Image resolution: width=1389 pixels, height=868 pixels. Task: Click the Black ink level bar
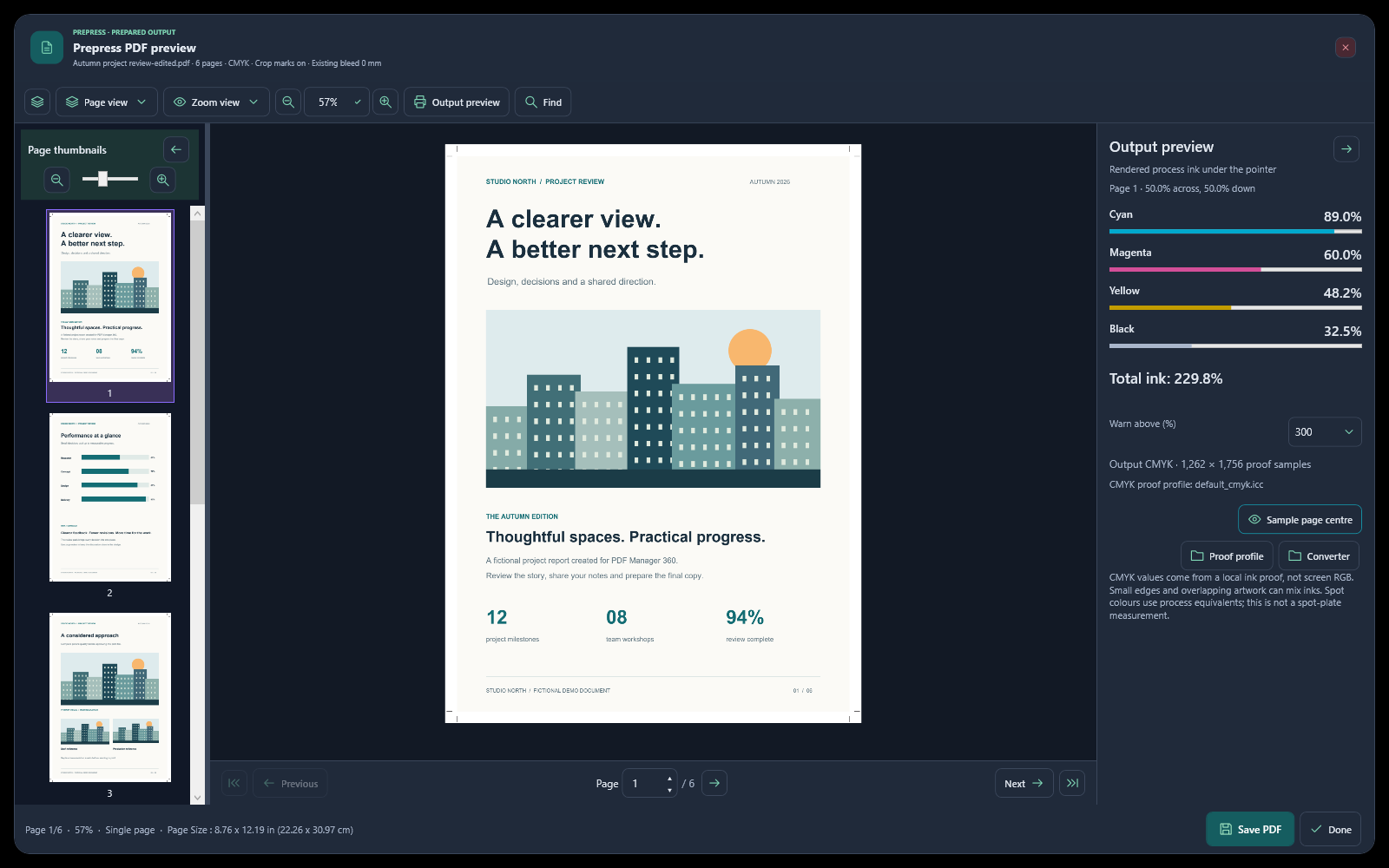[1235, 346]
